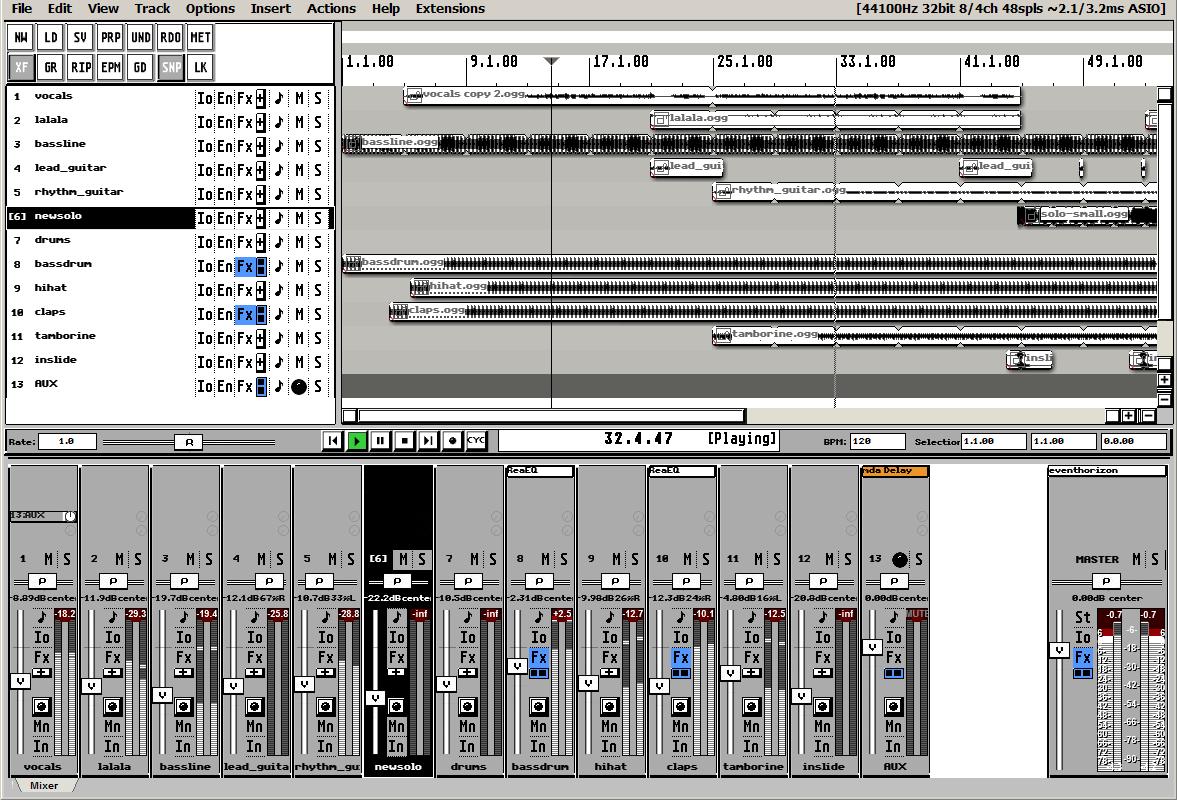Open the Fx chain for bassdrum track
This screenshot has width=1177, height=800.
(244, 266)
